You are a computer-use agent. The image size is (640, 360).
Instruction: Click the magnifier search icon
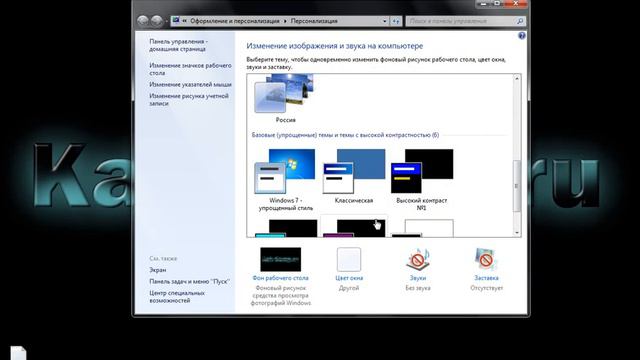tap(520, 21)
